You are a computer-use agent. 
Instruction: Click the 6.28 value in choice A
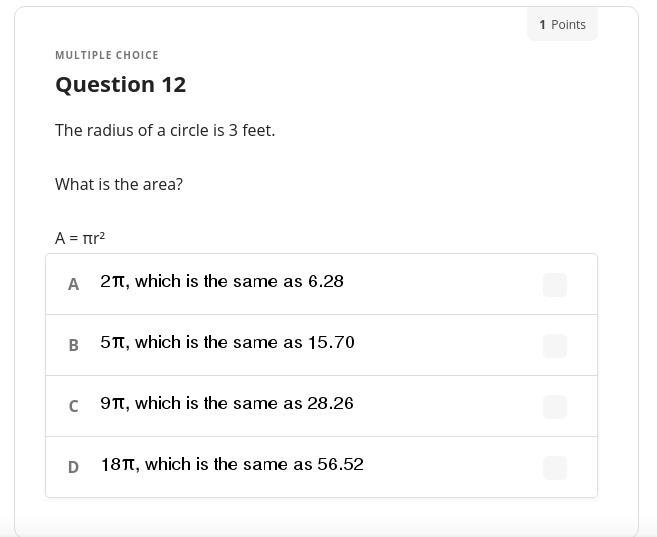pyautogui.click(x=325, y=282)
